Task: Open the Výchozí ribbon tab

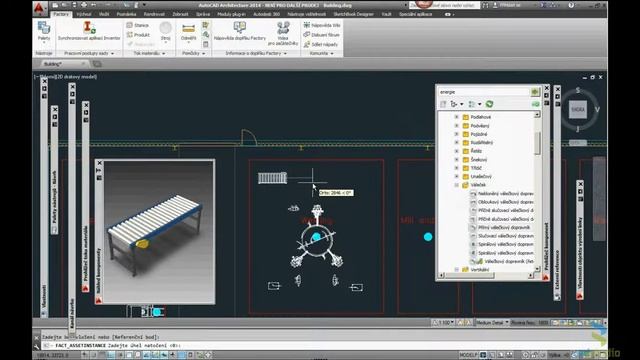Action: [84, 14]
